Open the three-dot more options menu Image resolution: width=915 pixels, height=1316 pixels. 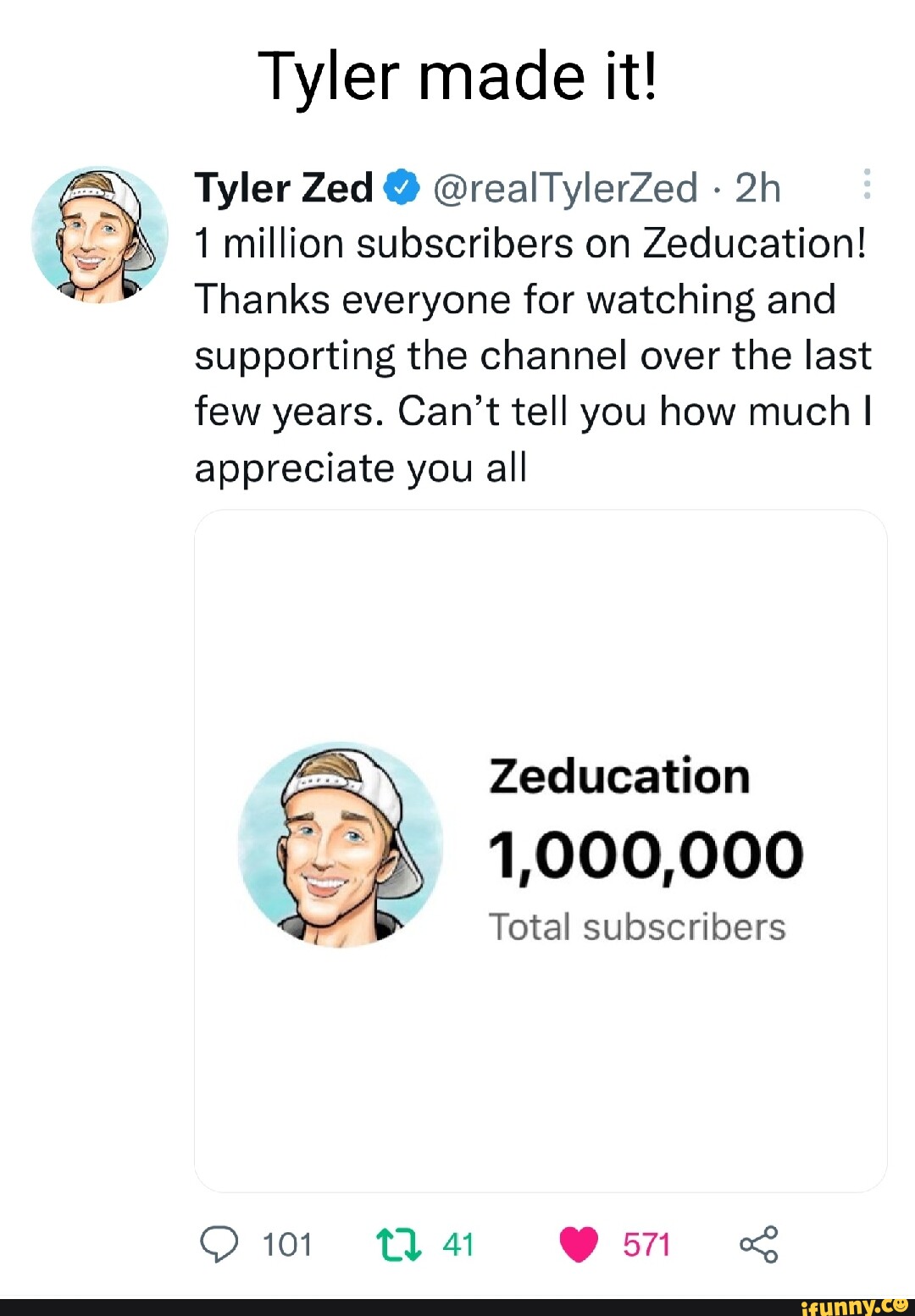coord(867,184)
